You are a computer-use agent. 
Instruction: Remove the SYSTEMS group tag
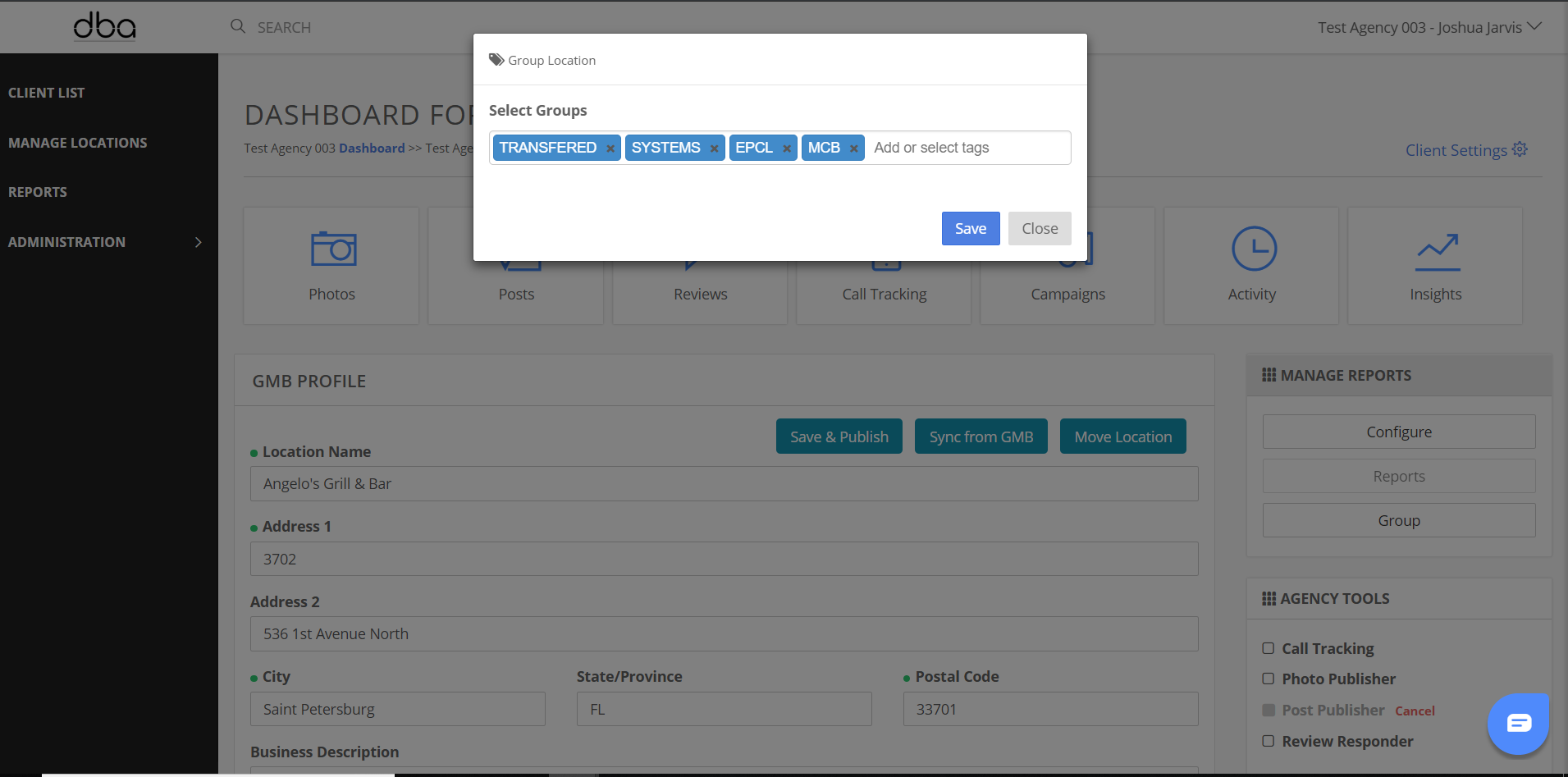pyautogui.click(x=714, y=149)
